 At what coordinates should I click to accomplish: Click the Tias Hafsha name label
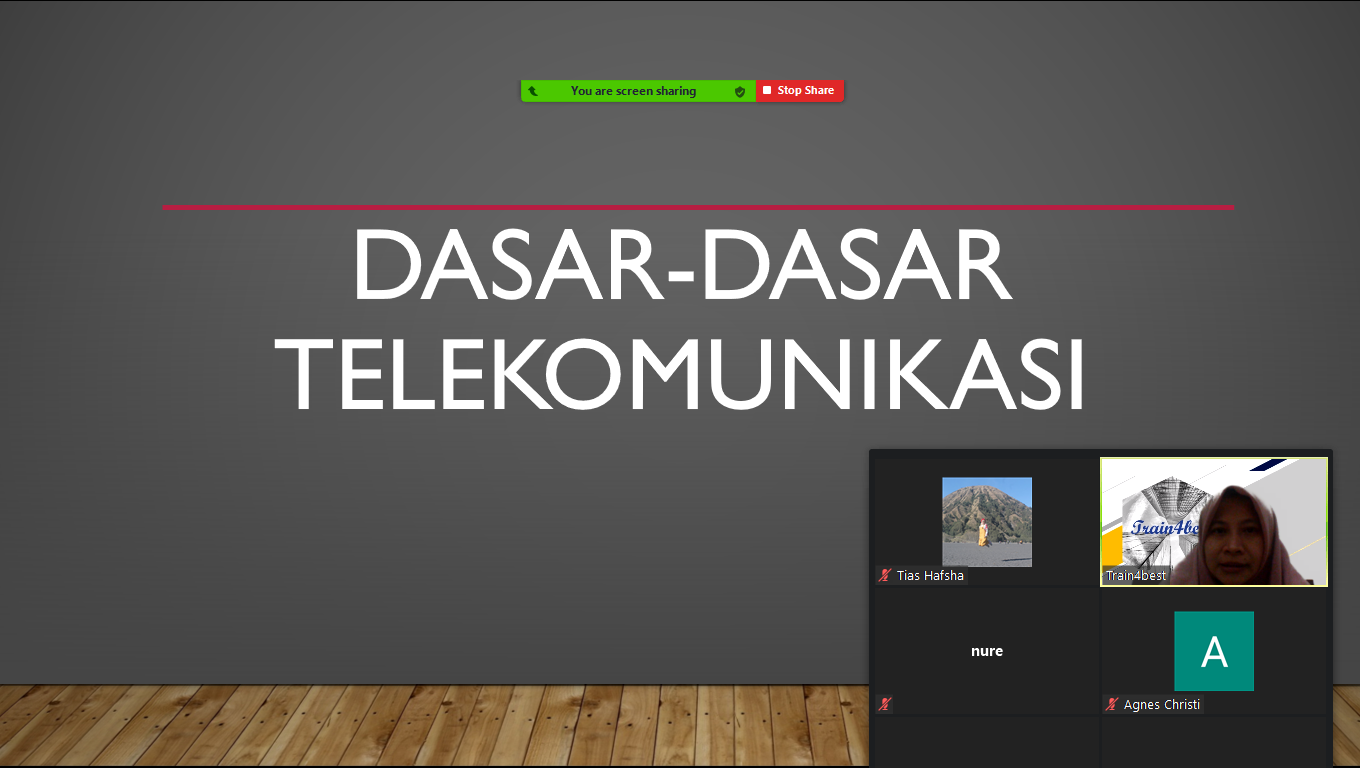click(930, 576)
